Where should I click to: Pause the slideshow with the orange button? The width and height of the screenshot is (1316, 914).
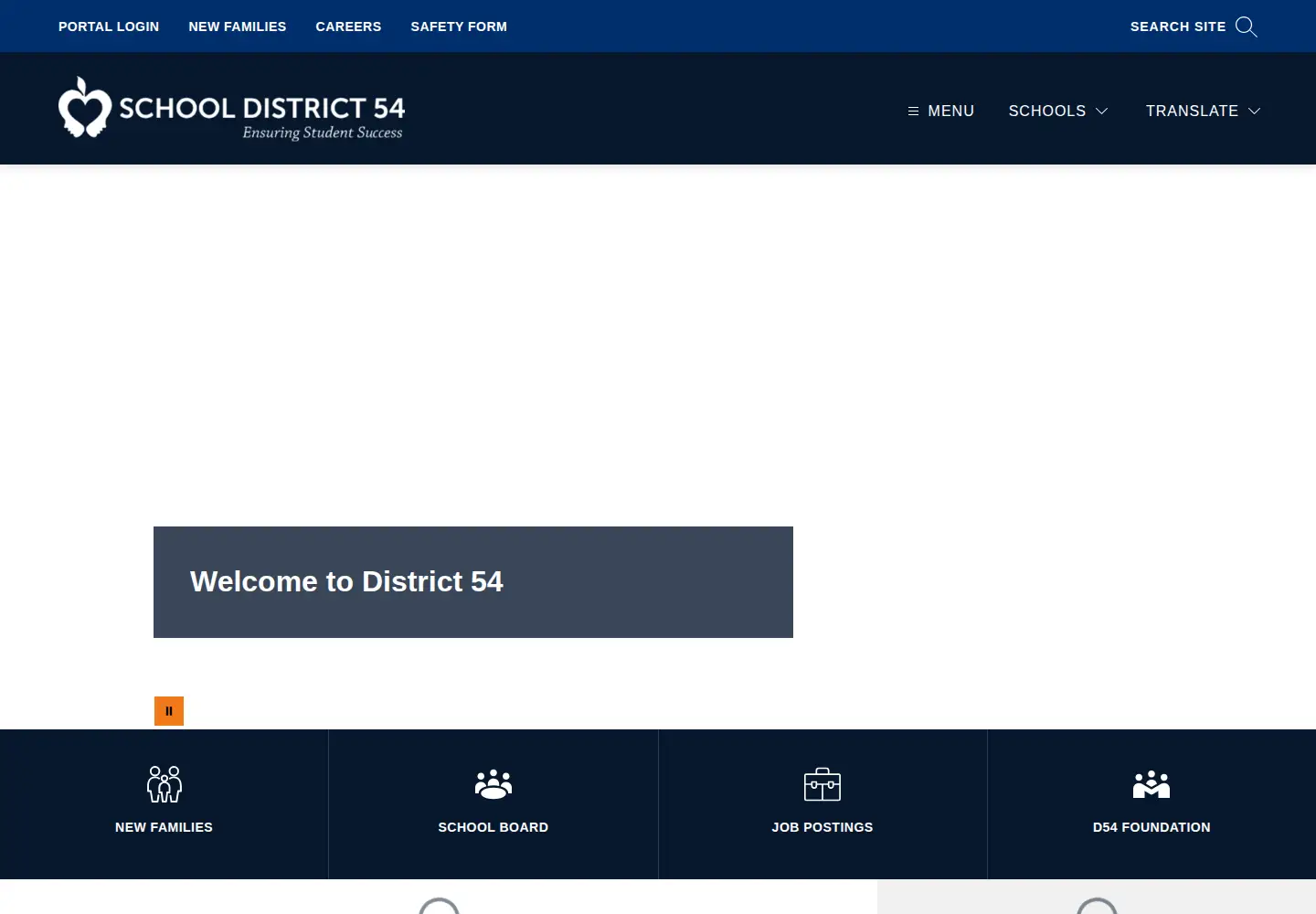(169, 711)
